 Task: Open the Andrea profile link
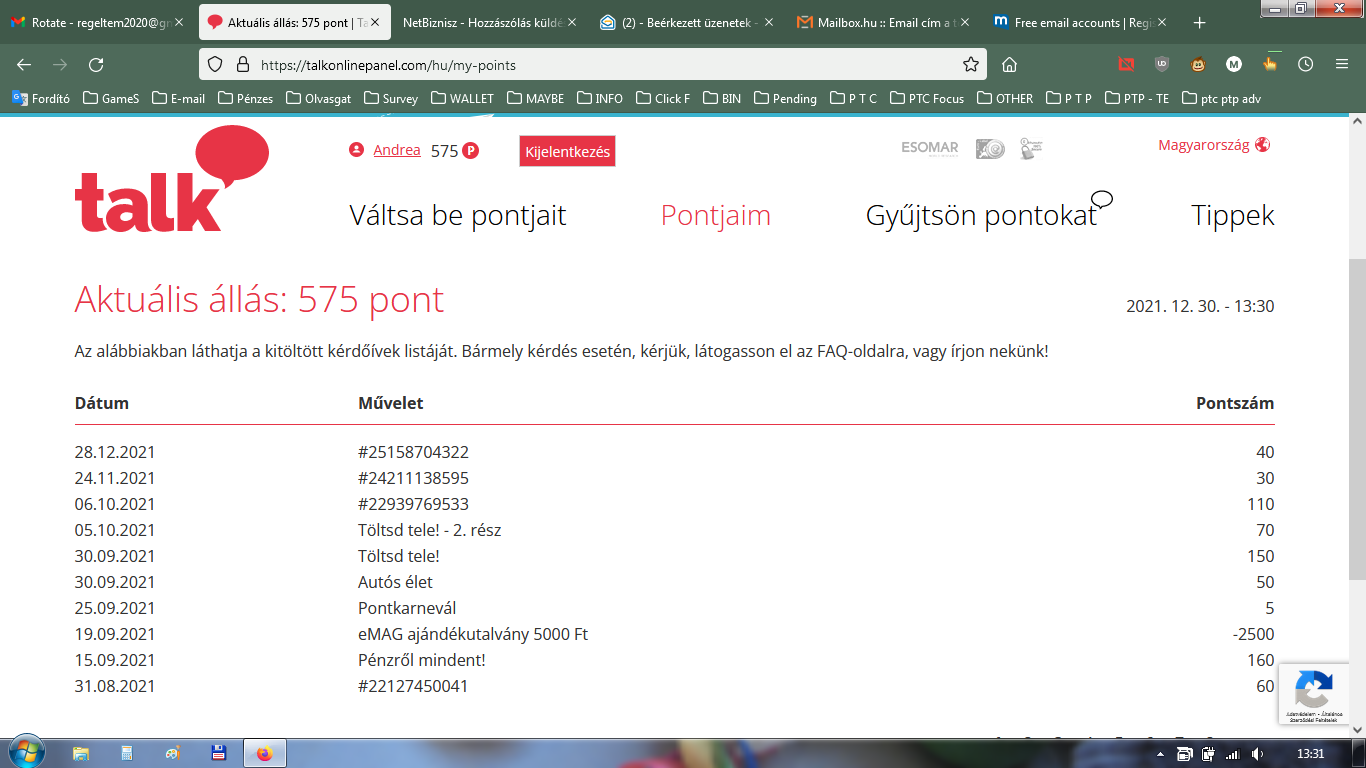pyautogui.click(x=397, y=150)
